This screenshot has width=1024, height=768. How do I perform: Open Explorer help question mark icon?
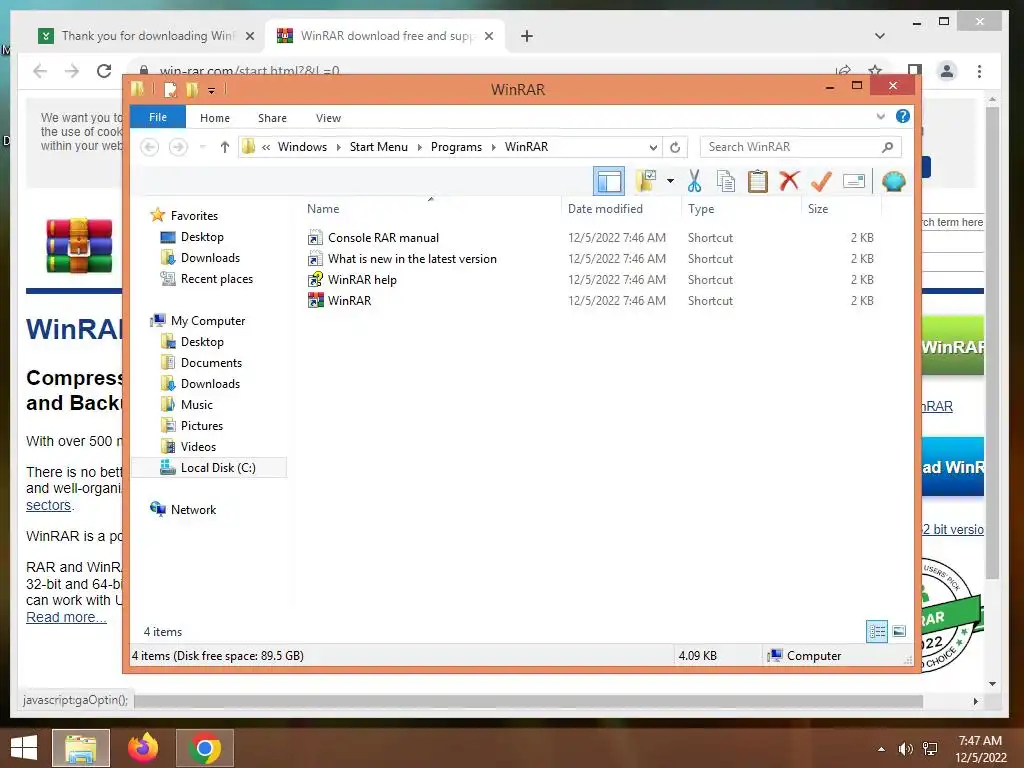click(903, 116)
